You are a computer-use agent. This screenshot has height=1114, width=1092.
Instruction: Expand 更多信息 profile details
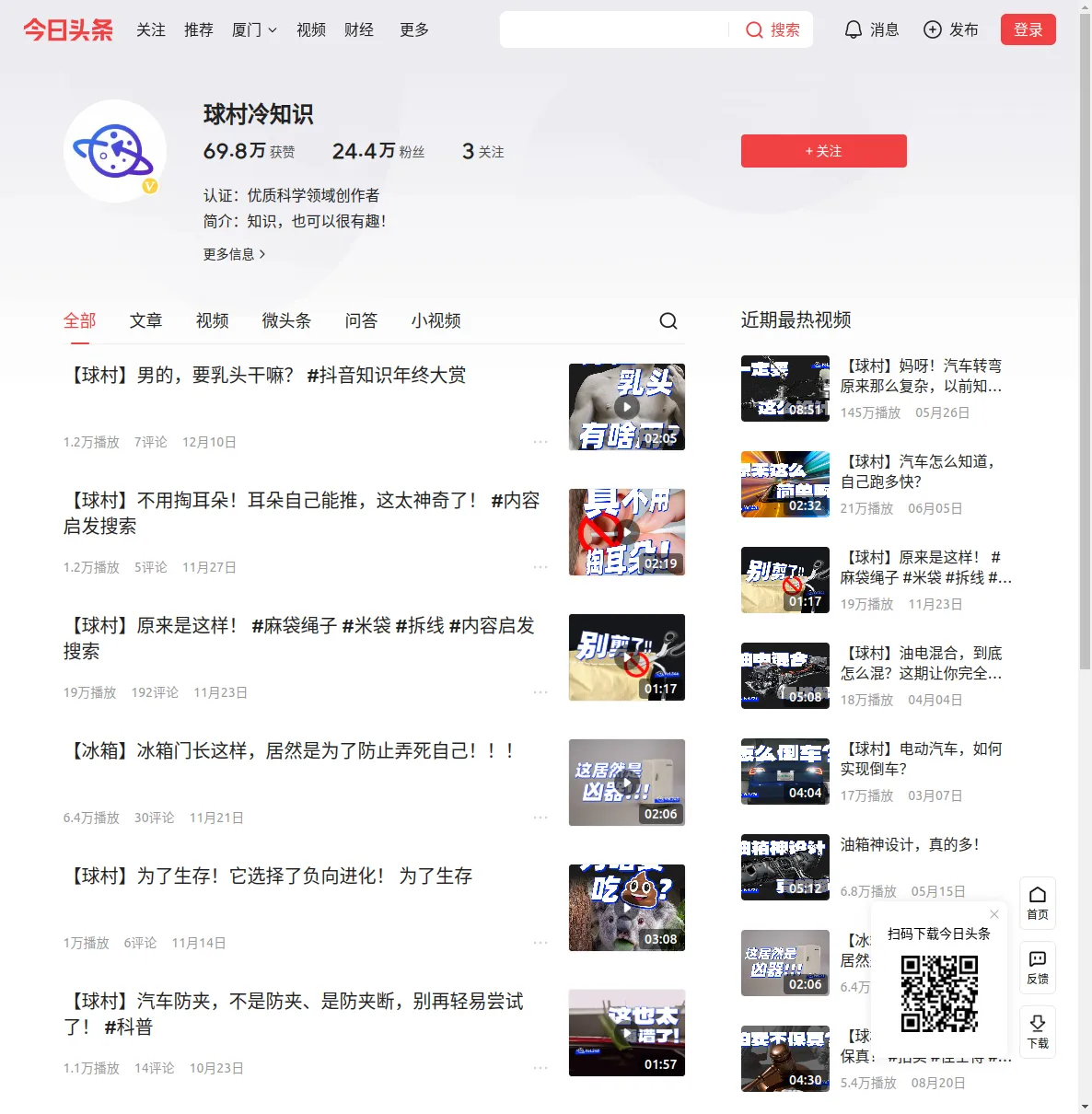coord(235,254)
